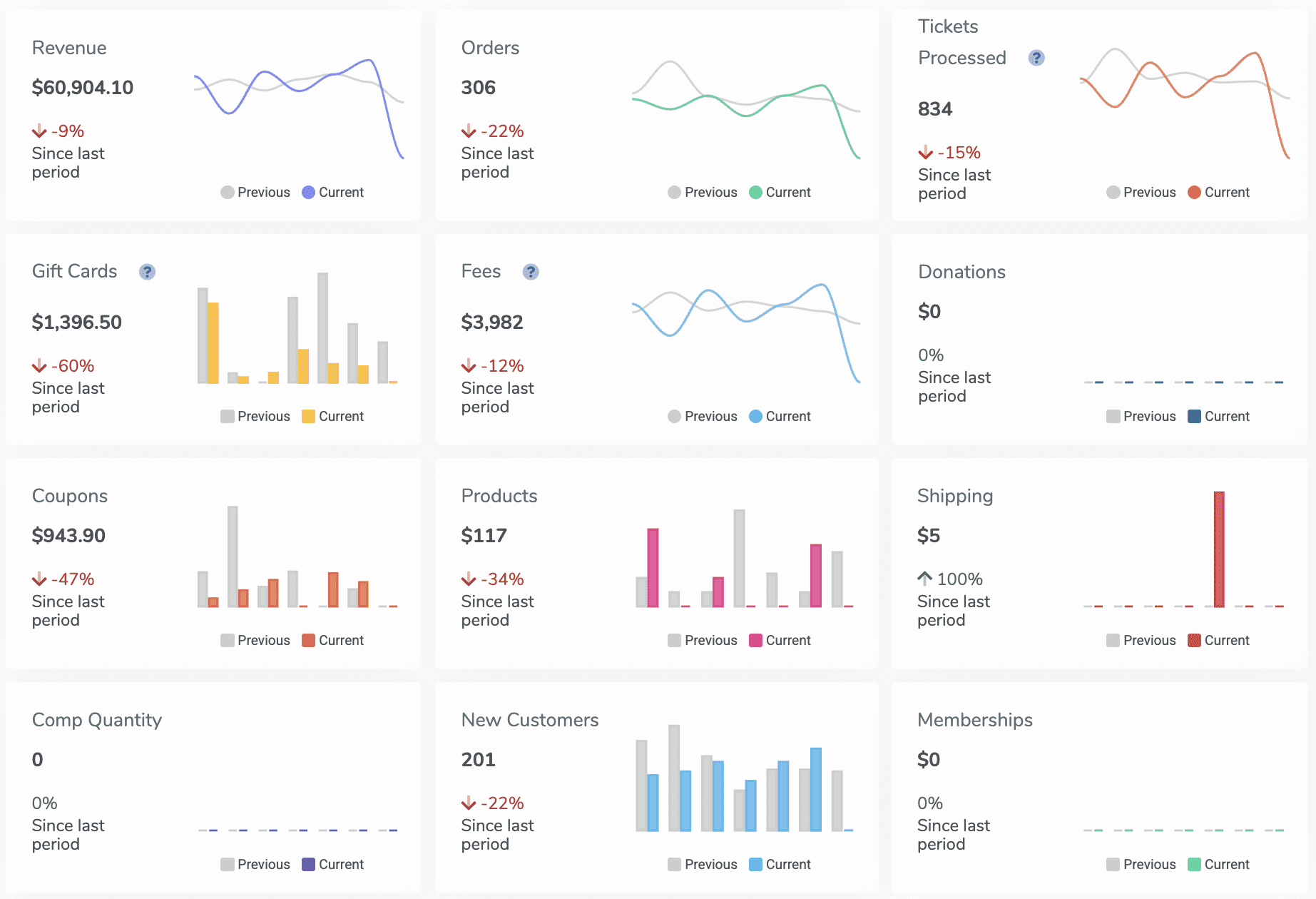This screenshot has height=899, width=1316.
Task: Toggle Previous series in Memberships legend
Action: 1141,865
